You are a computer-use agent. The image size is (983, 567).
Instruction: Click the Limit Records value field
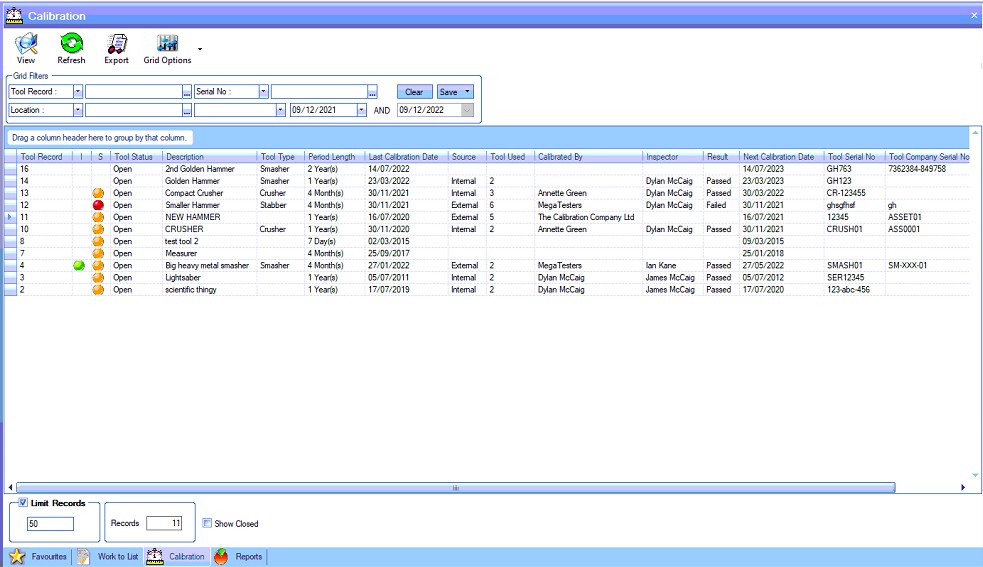pyautogui.click(x=50, y=524)
